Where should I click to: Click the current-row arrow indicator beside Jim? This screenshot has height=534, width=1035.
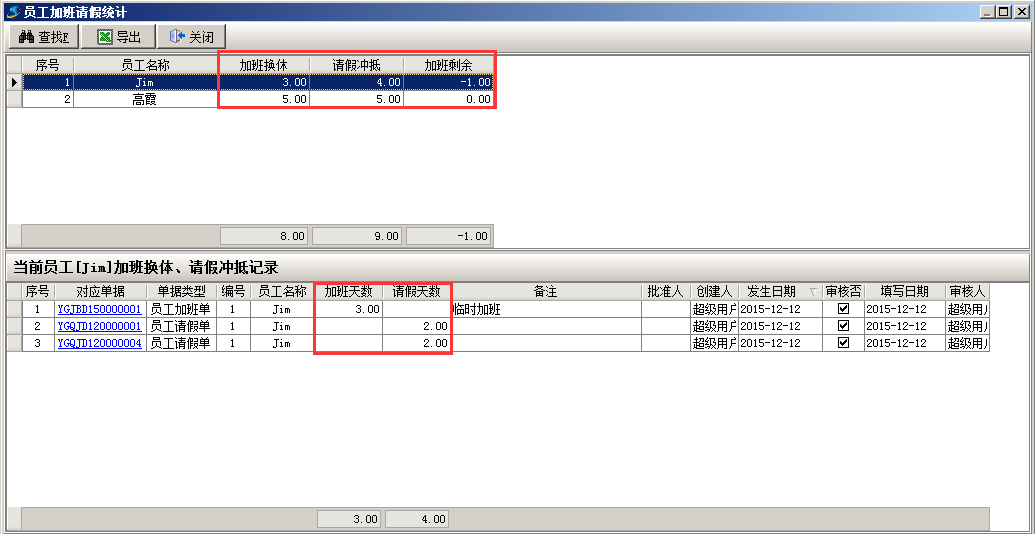click(x=14, y=82)
